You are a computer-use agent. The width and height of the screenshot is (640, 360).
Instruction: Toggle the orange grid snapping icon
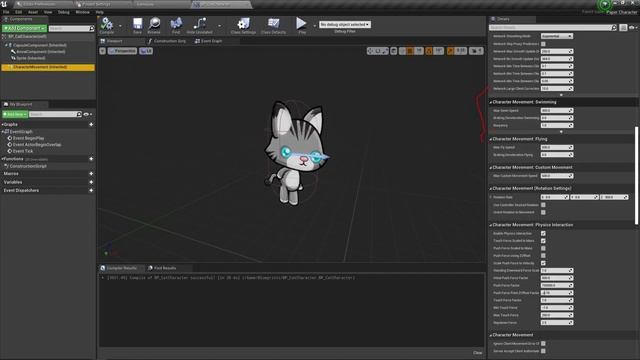click(409, 51)
